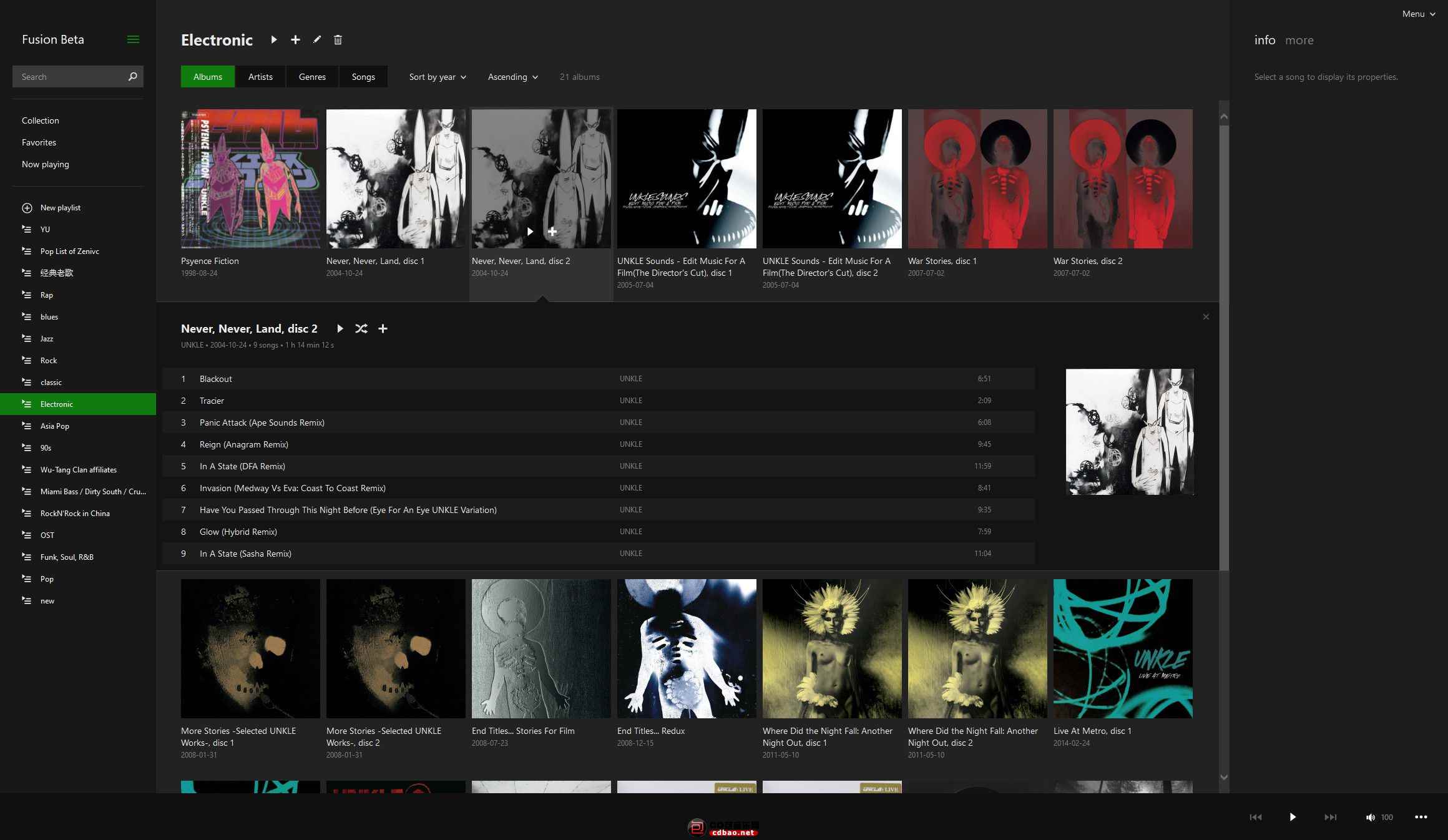Skip to previous track
The image size is (1448, 840).
point(1256,817)
